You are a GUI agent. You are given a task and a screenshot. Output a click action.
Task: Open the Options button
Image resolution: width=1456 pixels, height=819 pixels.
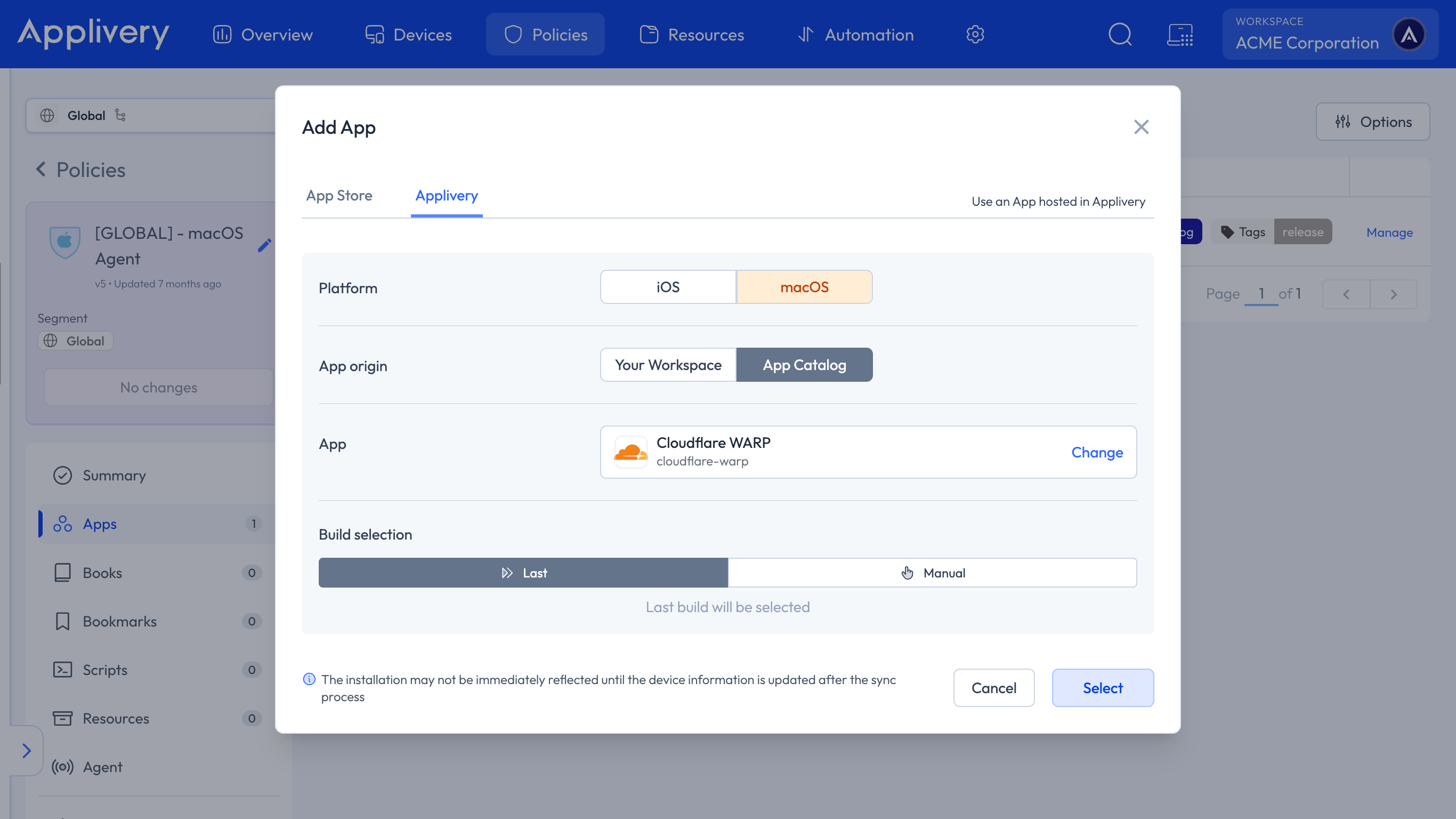pyautogui.click(x=1372, y=122)
